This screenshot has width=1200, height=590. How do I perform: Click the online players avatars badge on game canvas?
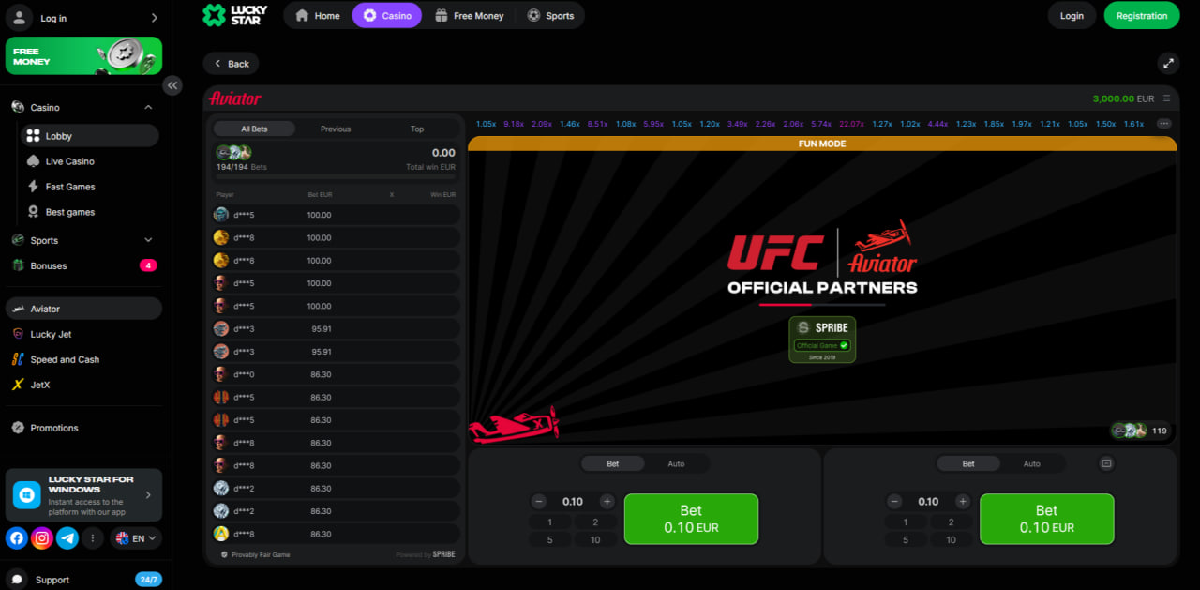point(1141,430)
